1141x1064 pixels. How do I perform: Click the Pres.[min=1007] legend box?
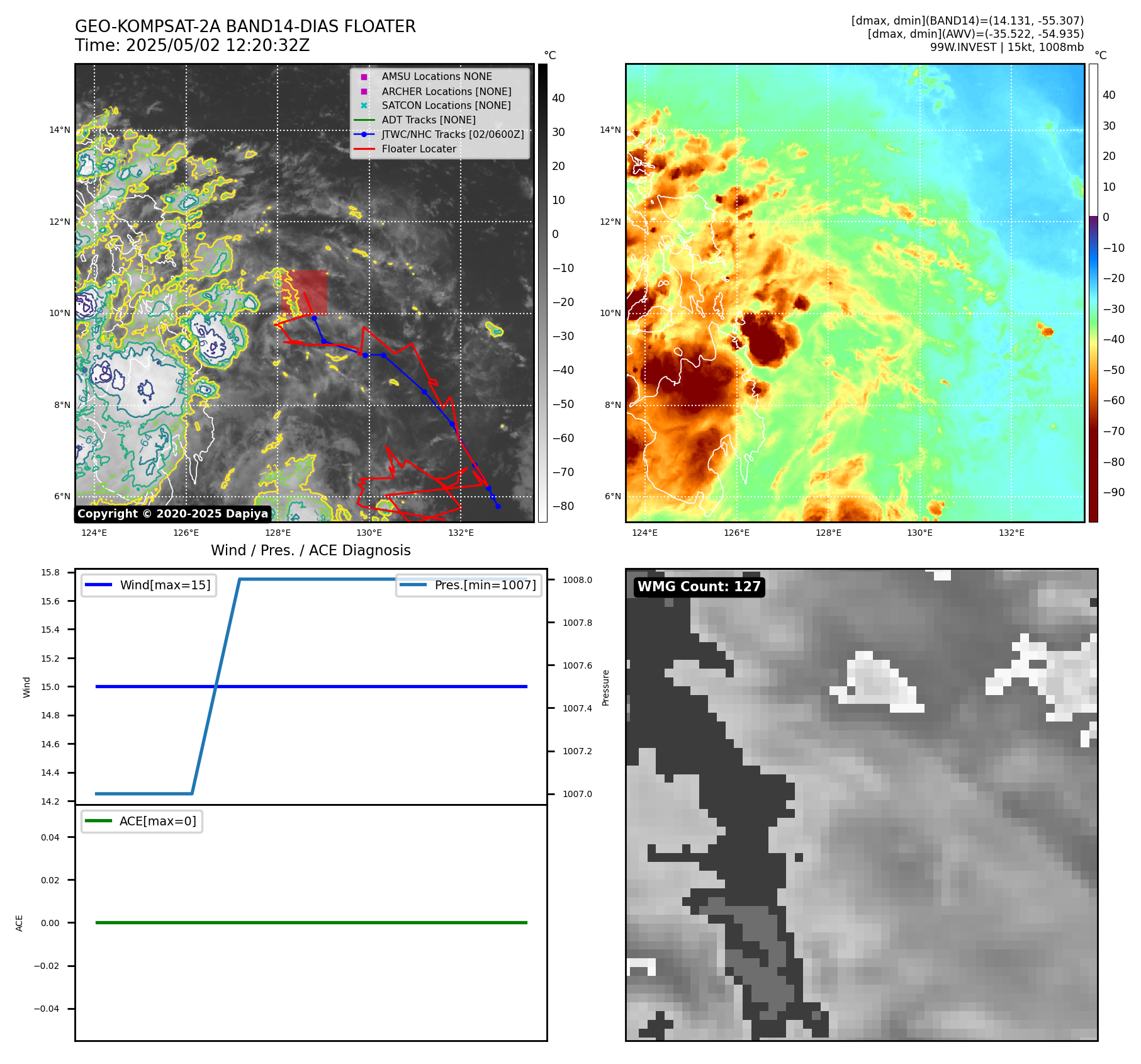click(x=469, y=585)
